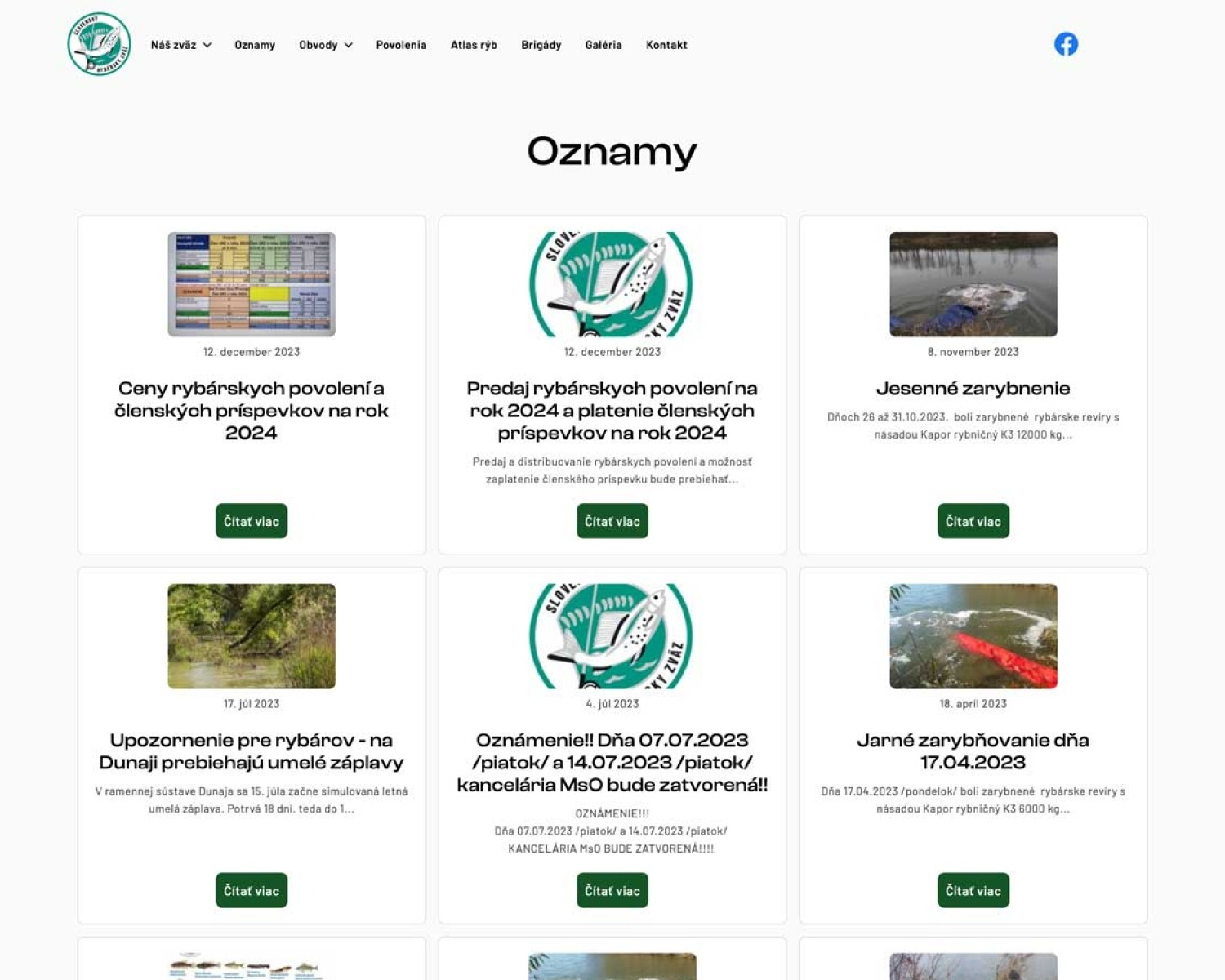Viewport: 1225px width, 980px height.
Task: Open the Galéria menu link
Action: tap(604, 45)
